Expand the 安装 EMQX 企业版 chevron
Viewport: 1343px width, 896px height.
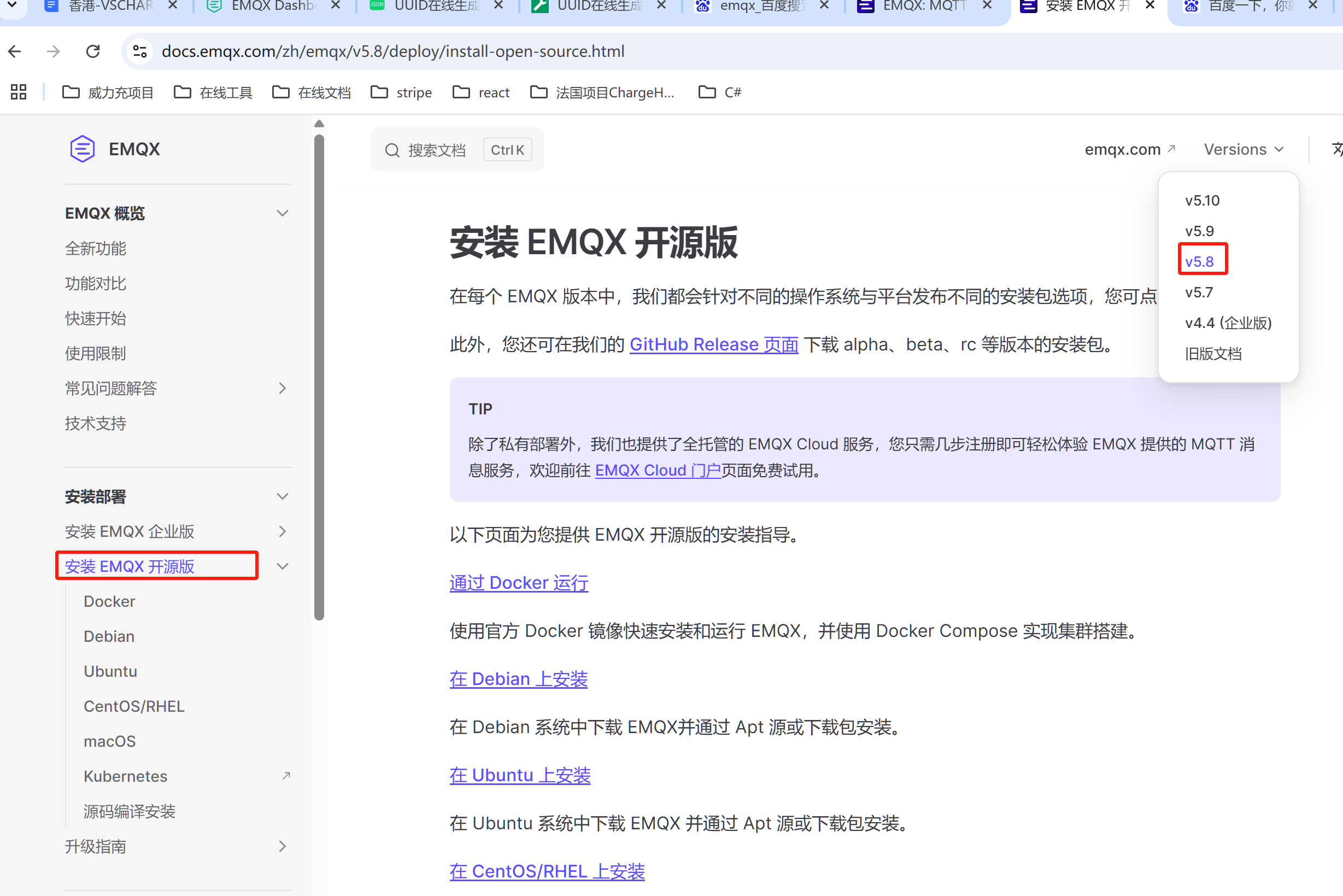point(282,531)
